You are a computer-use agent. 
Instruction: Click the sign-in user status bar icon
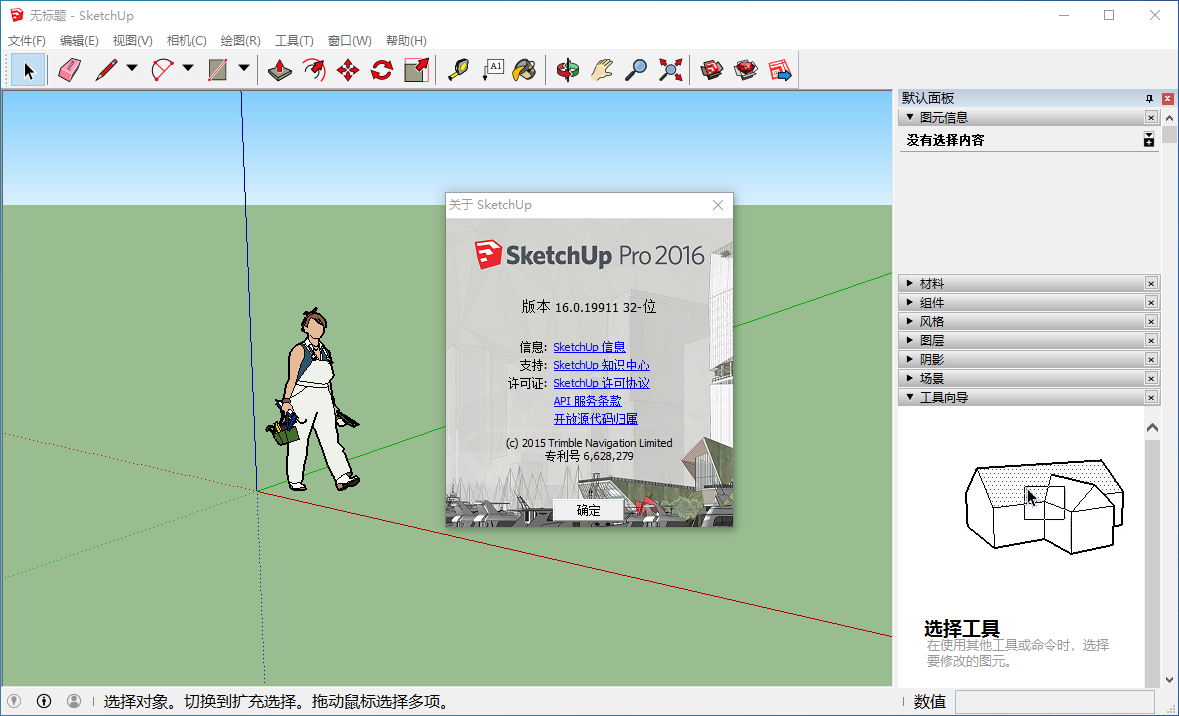(x=74, y=701)
